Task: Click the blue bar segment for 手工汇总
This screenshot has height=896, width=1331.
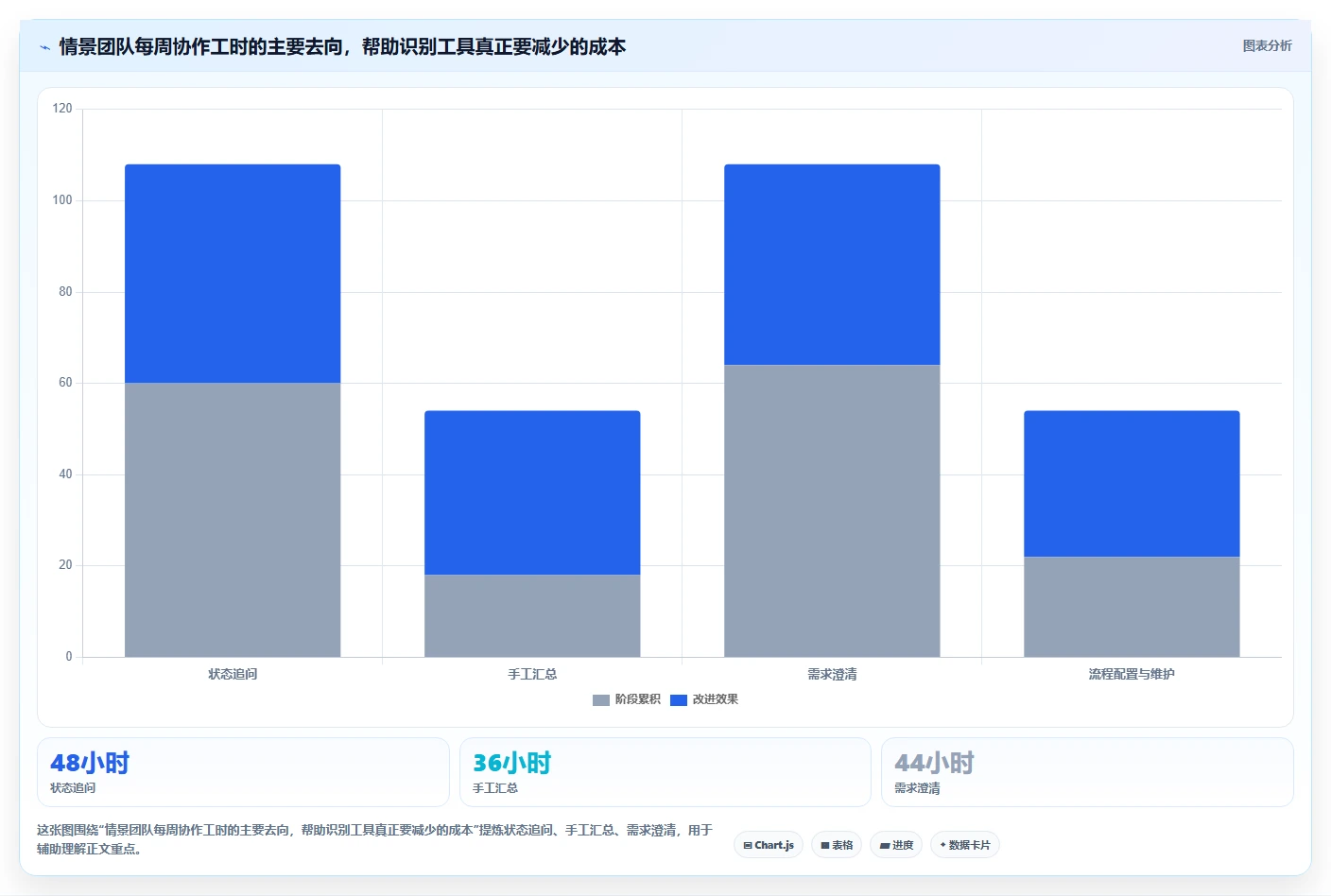Action: [532, 492]
